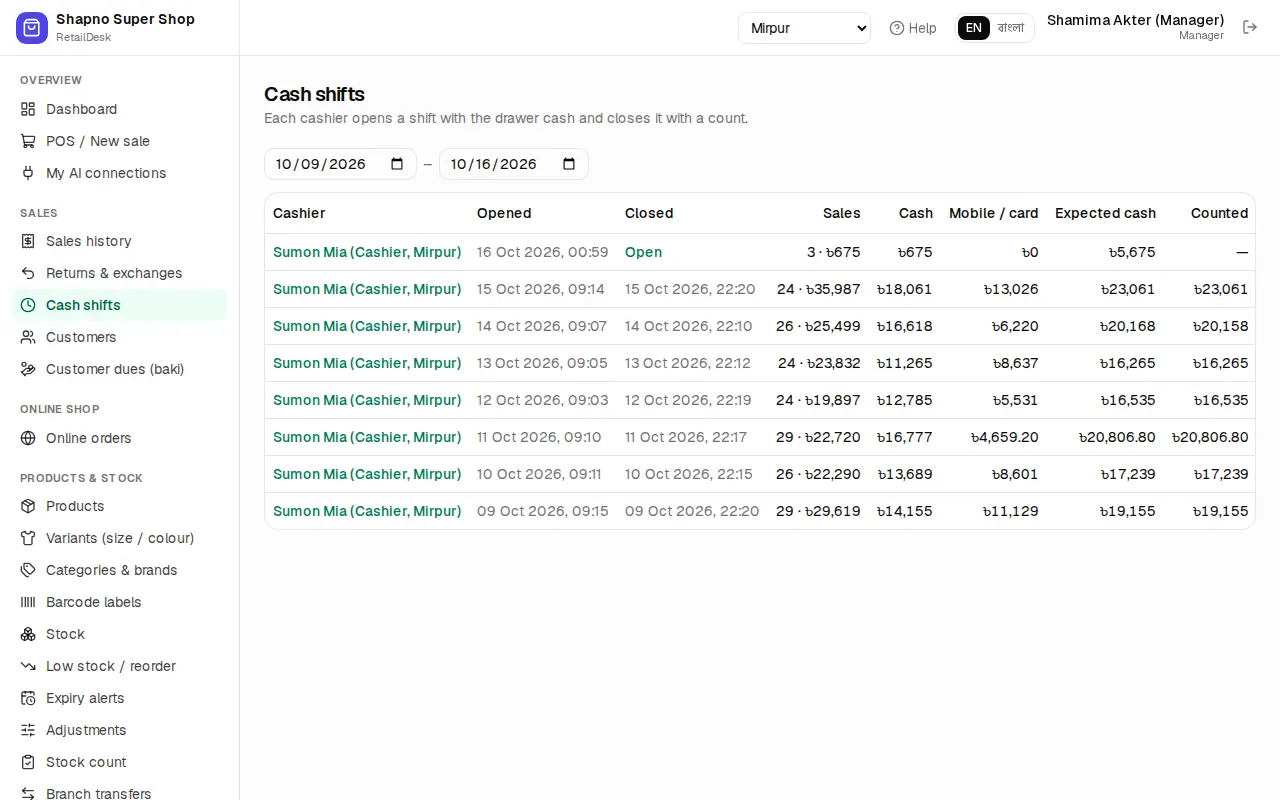Click the Closed time 12 Oct 2026, 22:19
Image resolution: width=1280 pixels, height=800 pixels.
tap(688, 400)
